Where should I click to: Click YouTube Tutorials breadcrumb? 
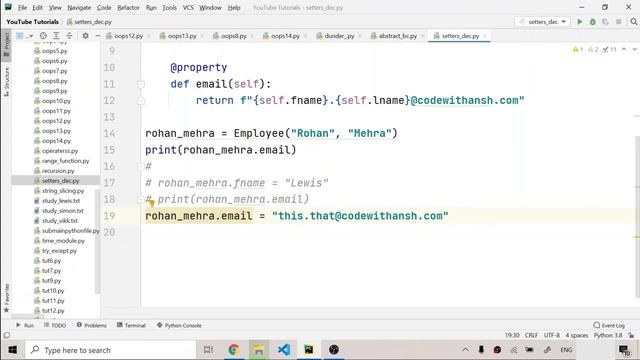click(x=32, y=22)
